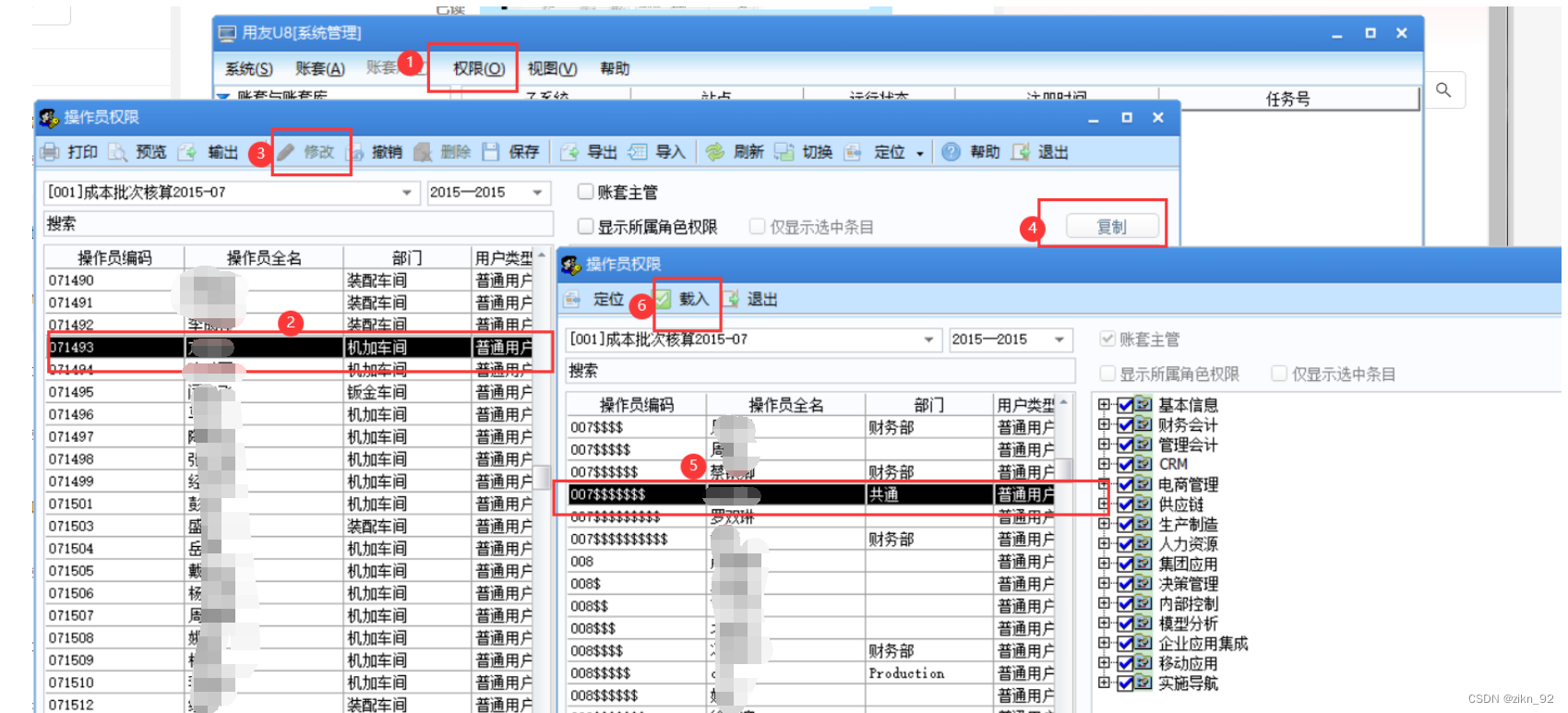Click Modify (修改) pencil icon
Screen dimensions: 1568x713
[x=286, y=152]
